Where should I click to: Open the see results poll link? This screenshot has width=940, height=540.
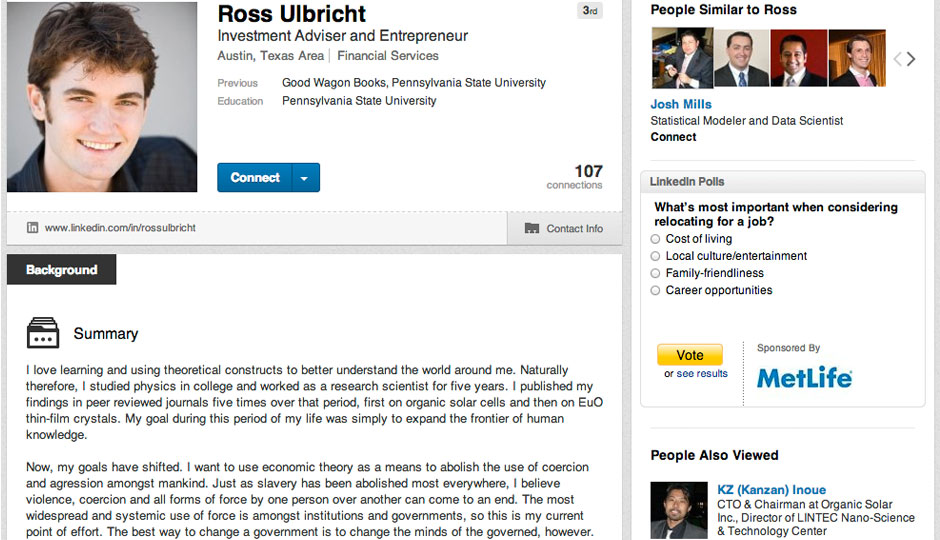click(x=702, y=374)
